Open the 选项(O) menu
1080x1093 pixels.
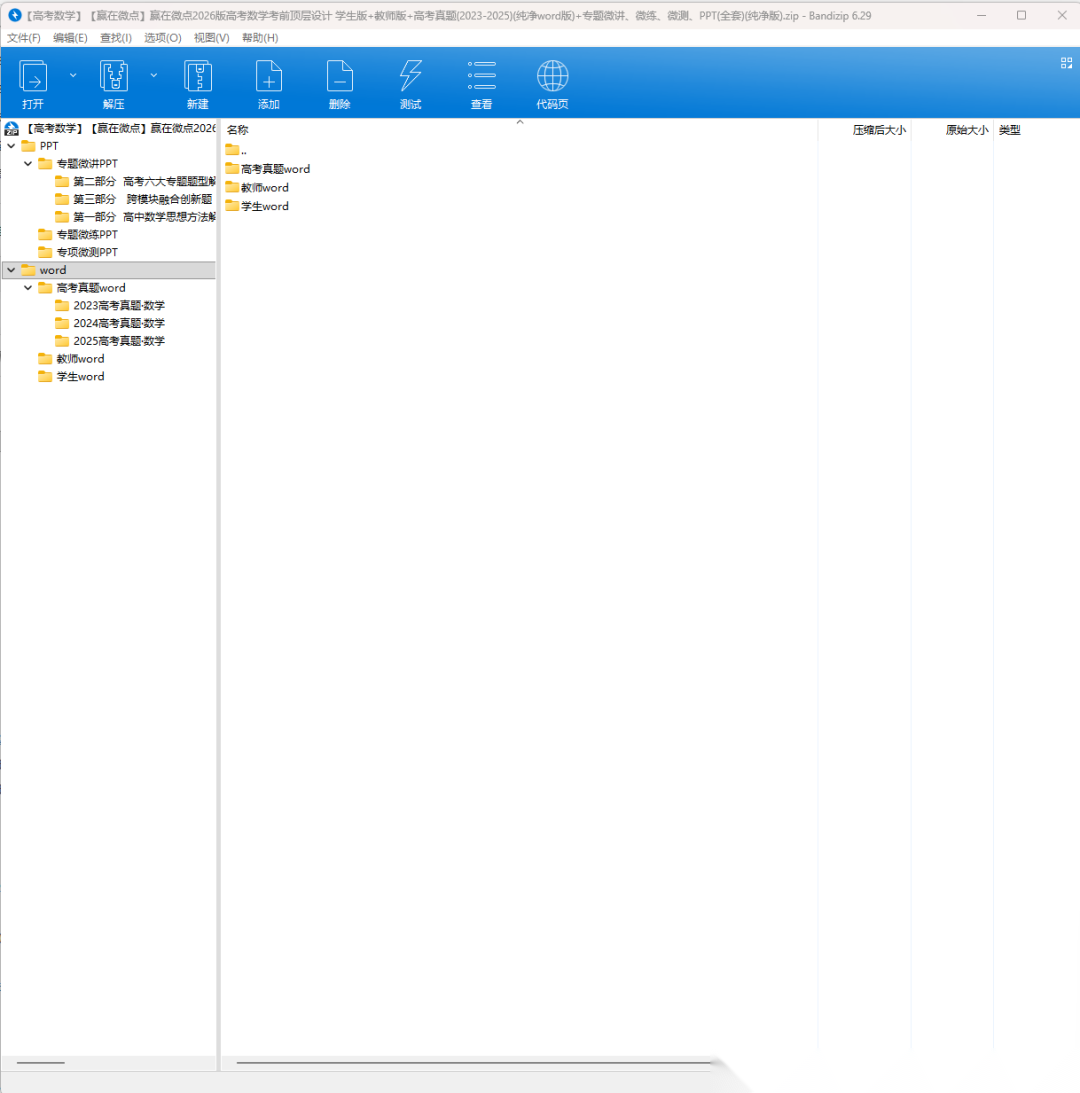[x=162, y=38]
